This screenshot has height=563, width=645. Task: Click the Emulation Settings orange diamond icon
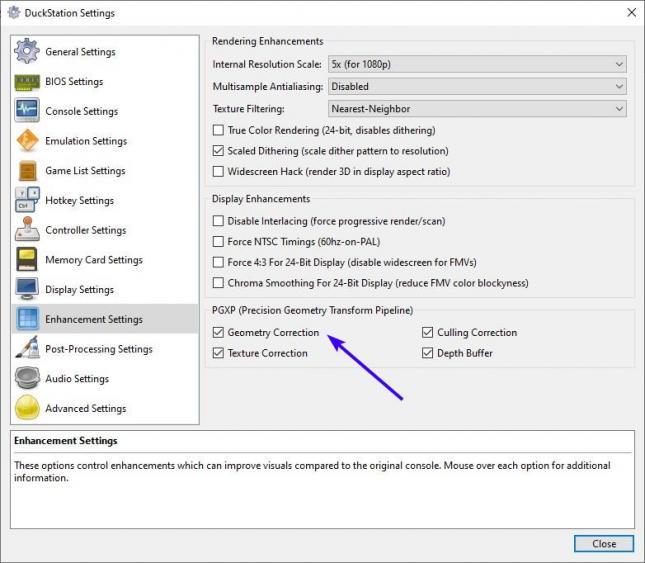27,141
